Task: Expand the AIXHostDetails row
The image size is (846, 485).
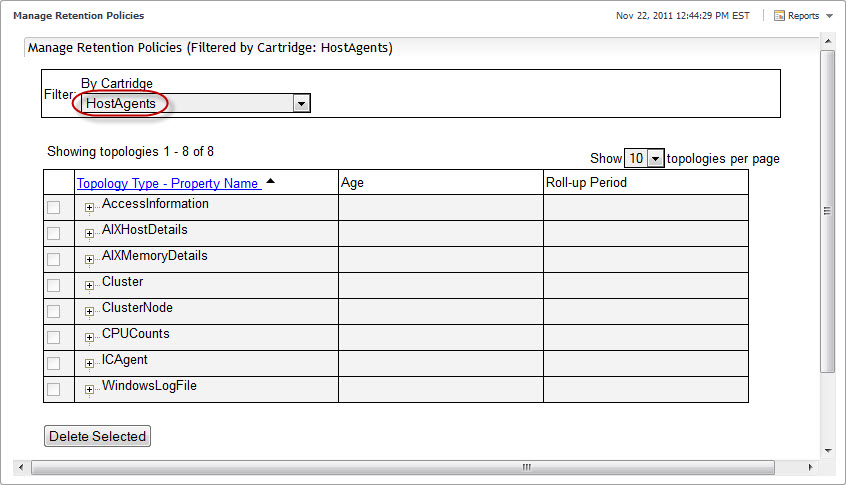Action: tap(89, 234)
